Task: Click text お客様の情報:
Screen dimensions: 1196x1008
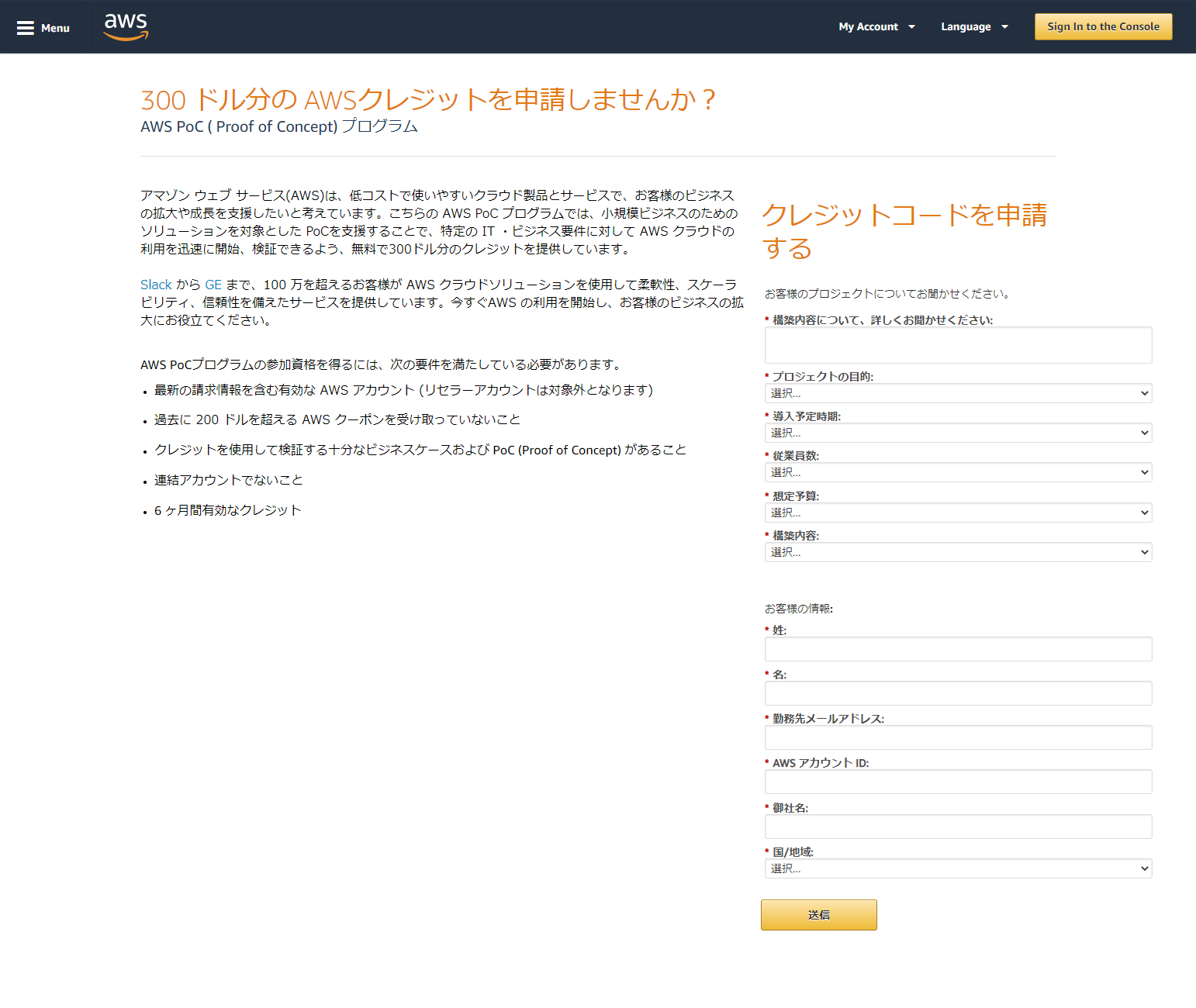Action: click(x=799, y=609)
